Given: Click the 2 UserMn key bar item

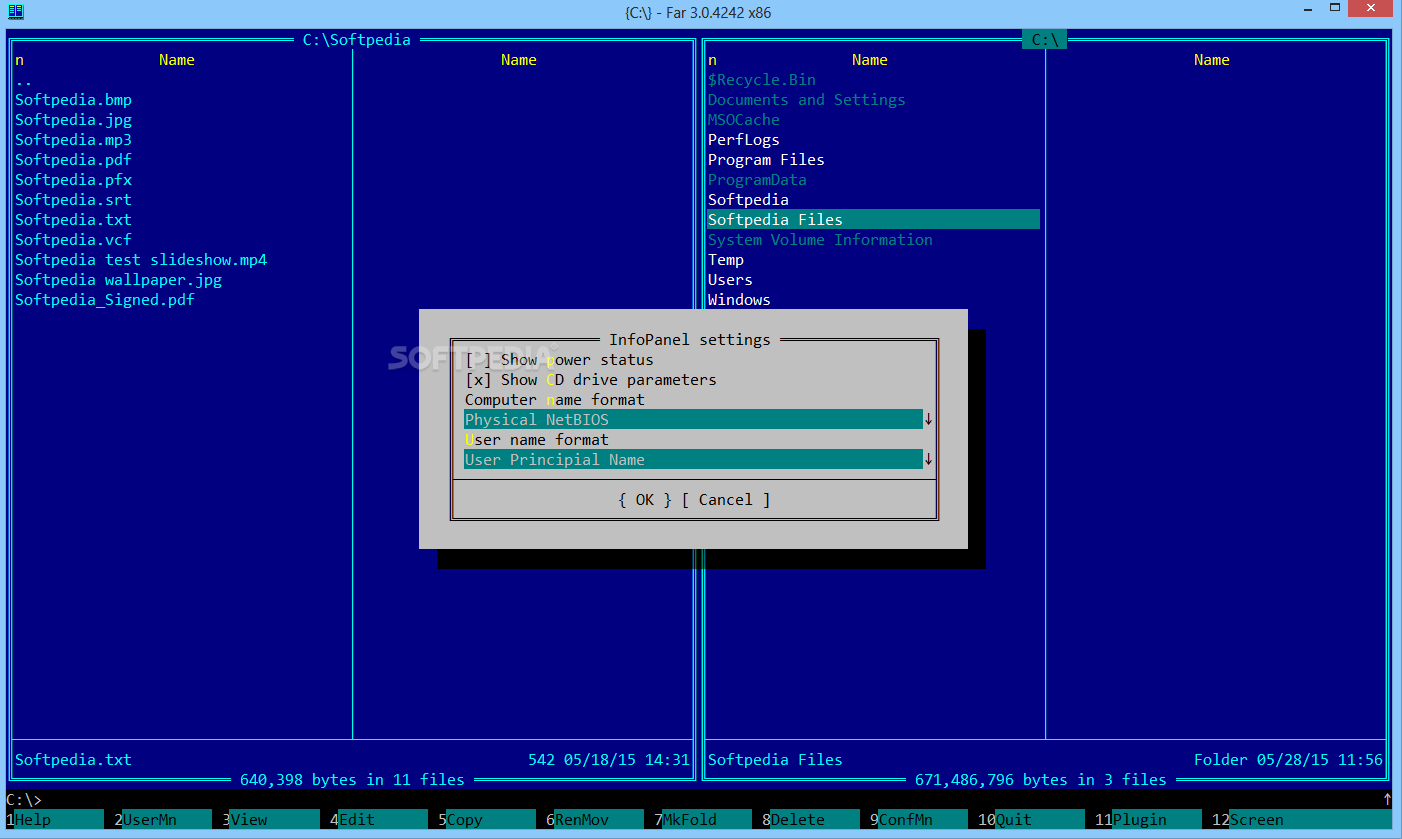Looking at the screenshot, I should pos(163,820).
